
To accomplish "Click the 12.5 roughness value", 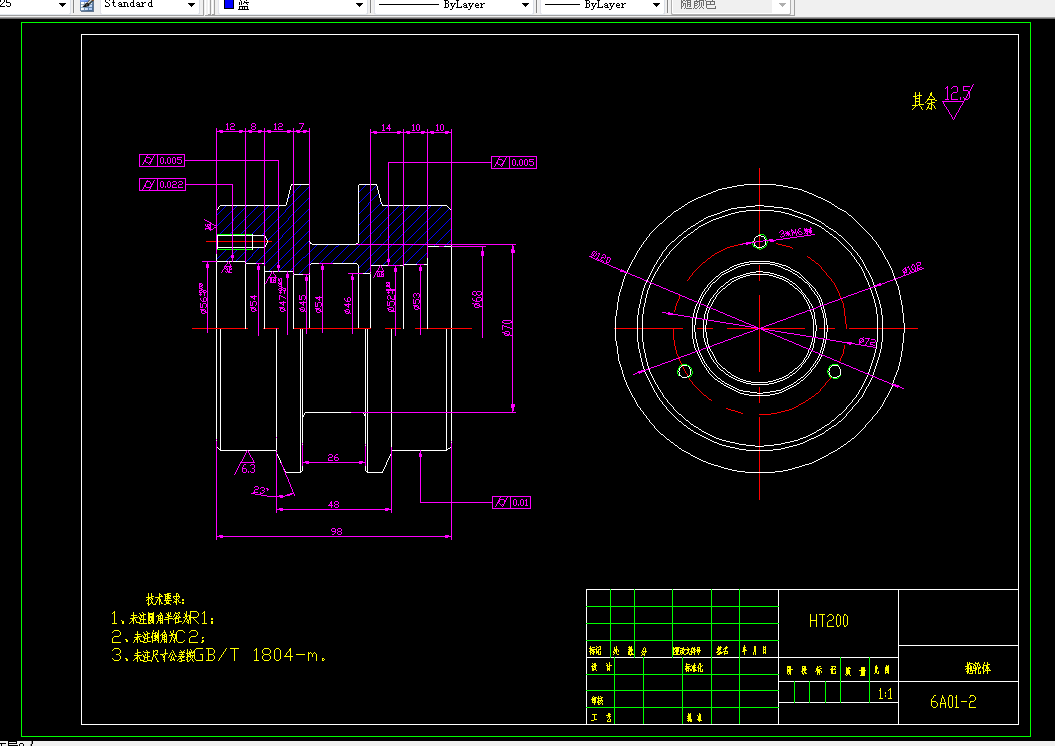I will (956, 93).
